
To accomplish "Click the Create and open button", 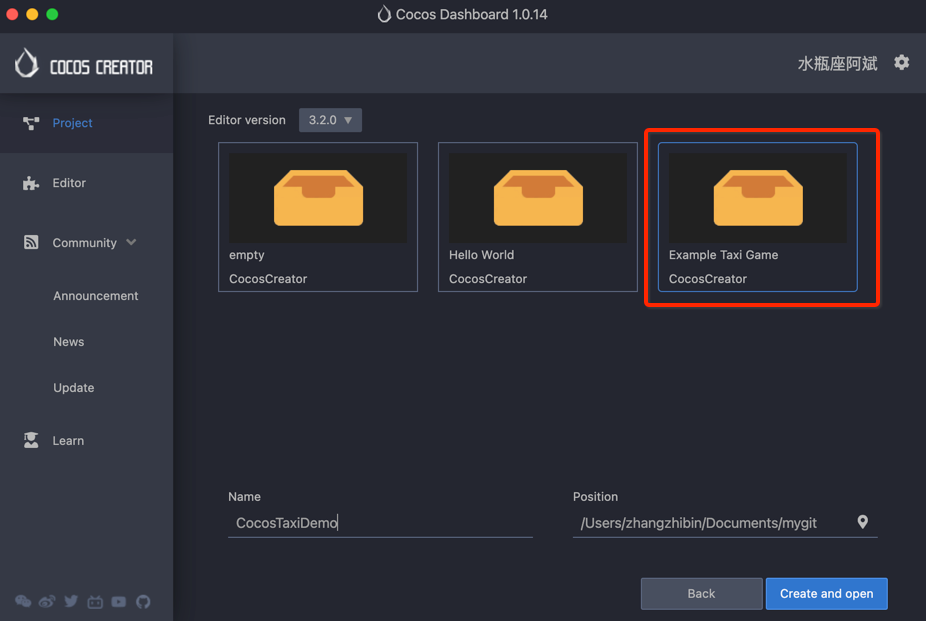I will tap(826, 593).
